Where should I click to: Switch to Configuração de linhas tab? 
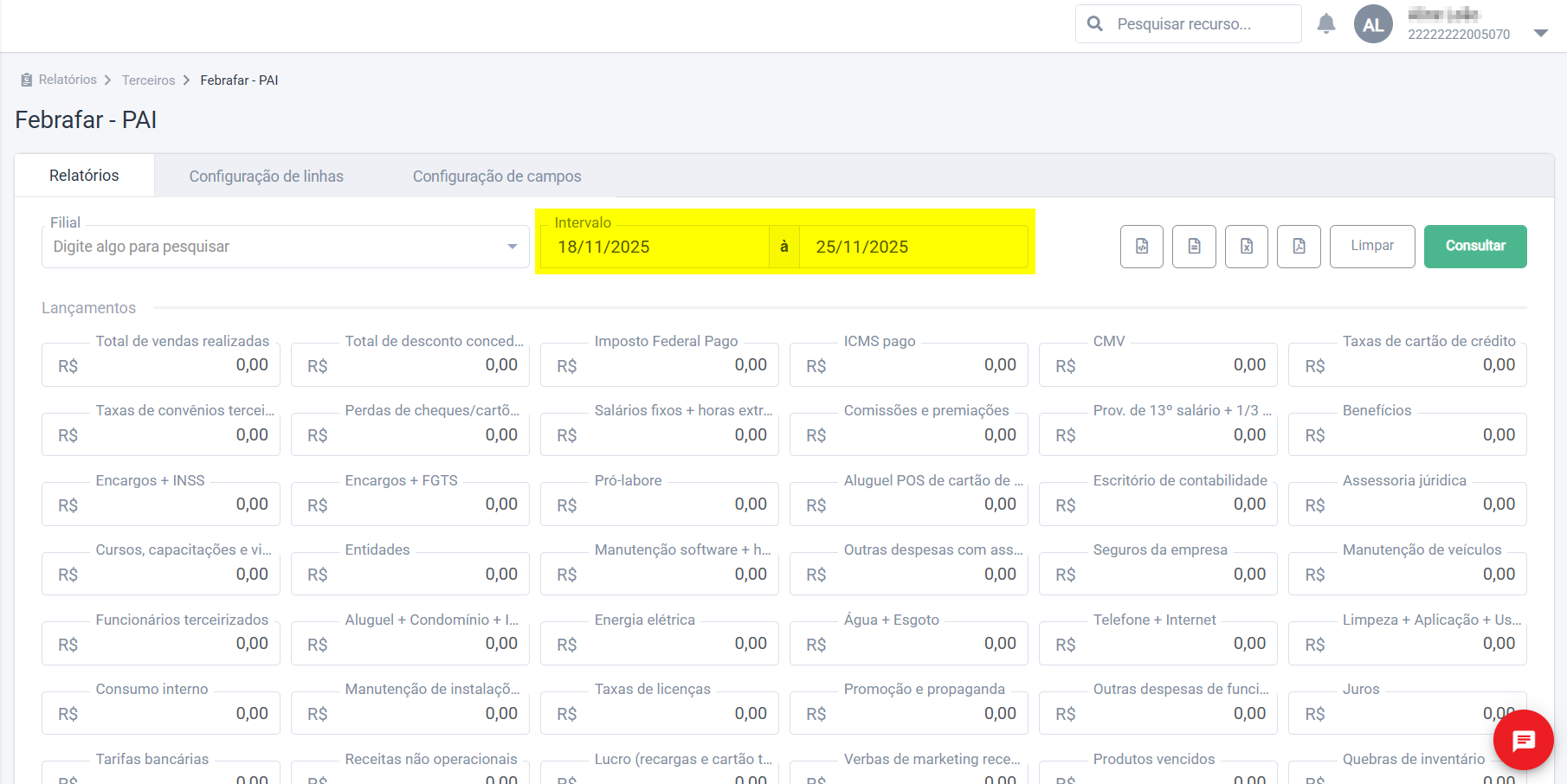pyautogui.click(x=266, y=177)
